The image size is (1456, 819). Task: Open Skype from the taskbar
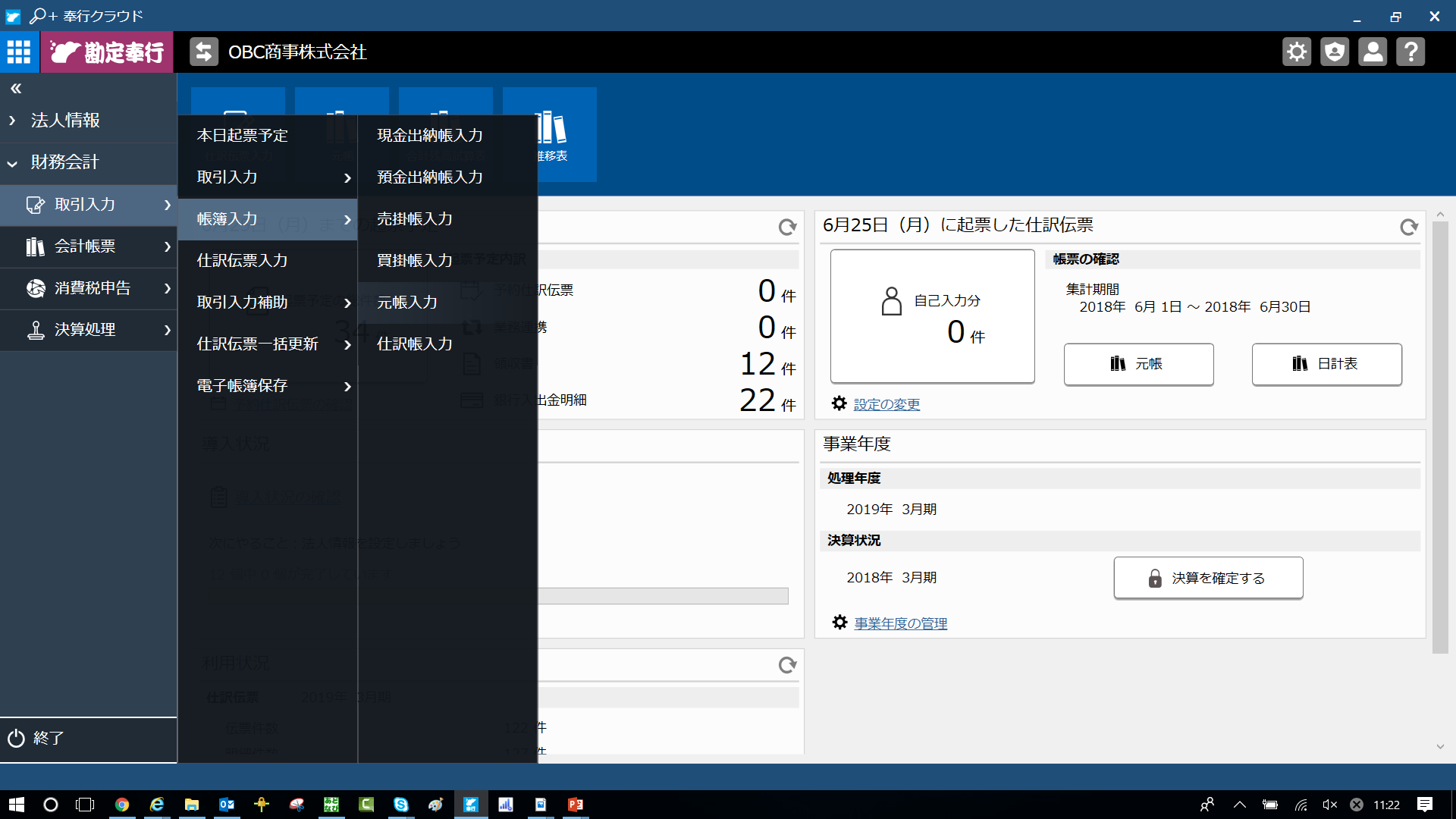[401, 805]
